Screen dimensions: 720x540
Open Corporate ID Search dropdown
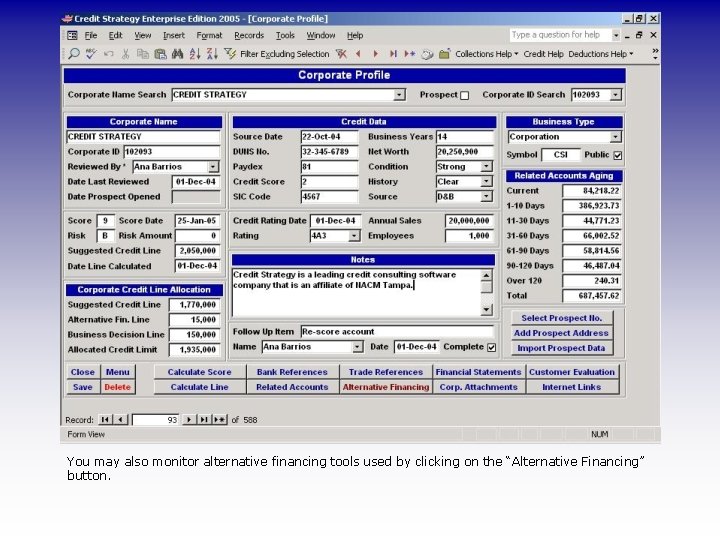[x=615, y=95]
